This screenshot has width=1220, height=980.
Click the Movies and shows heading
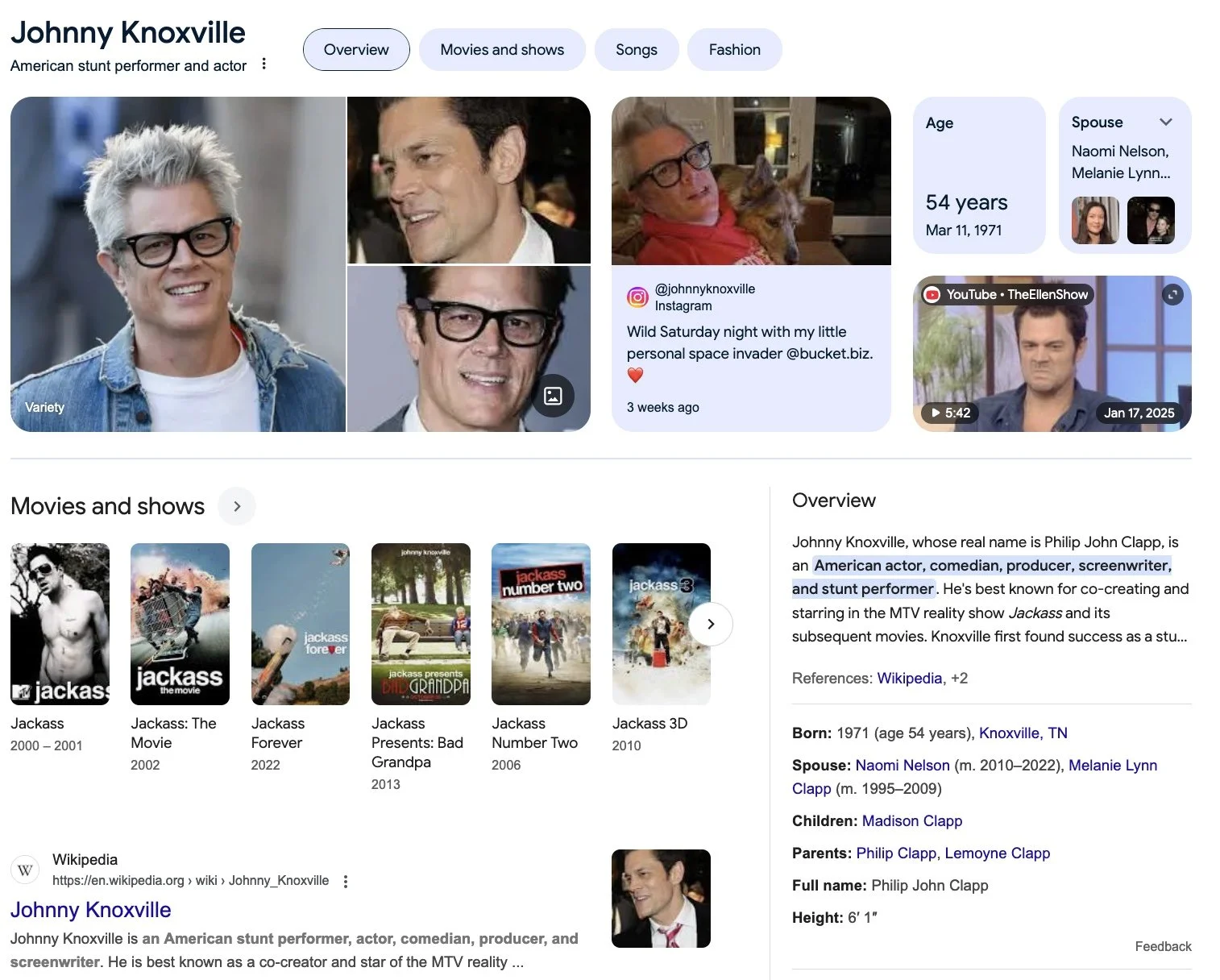coord(108,506)
